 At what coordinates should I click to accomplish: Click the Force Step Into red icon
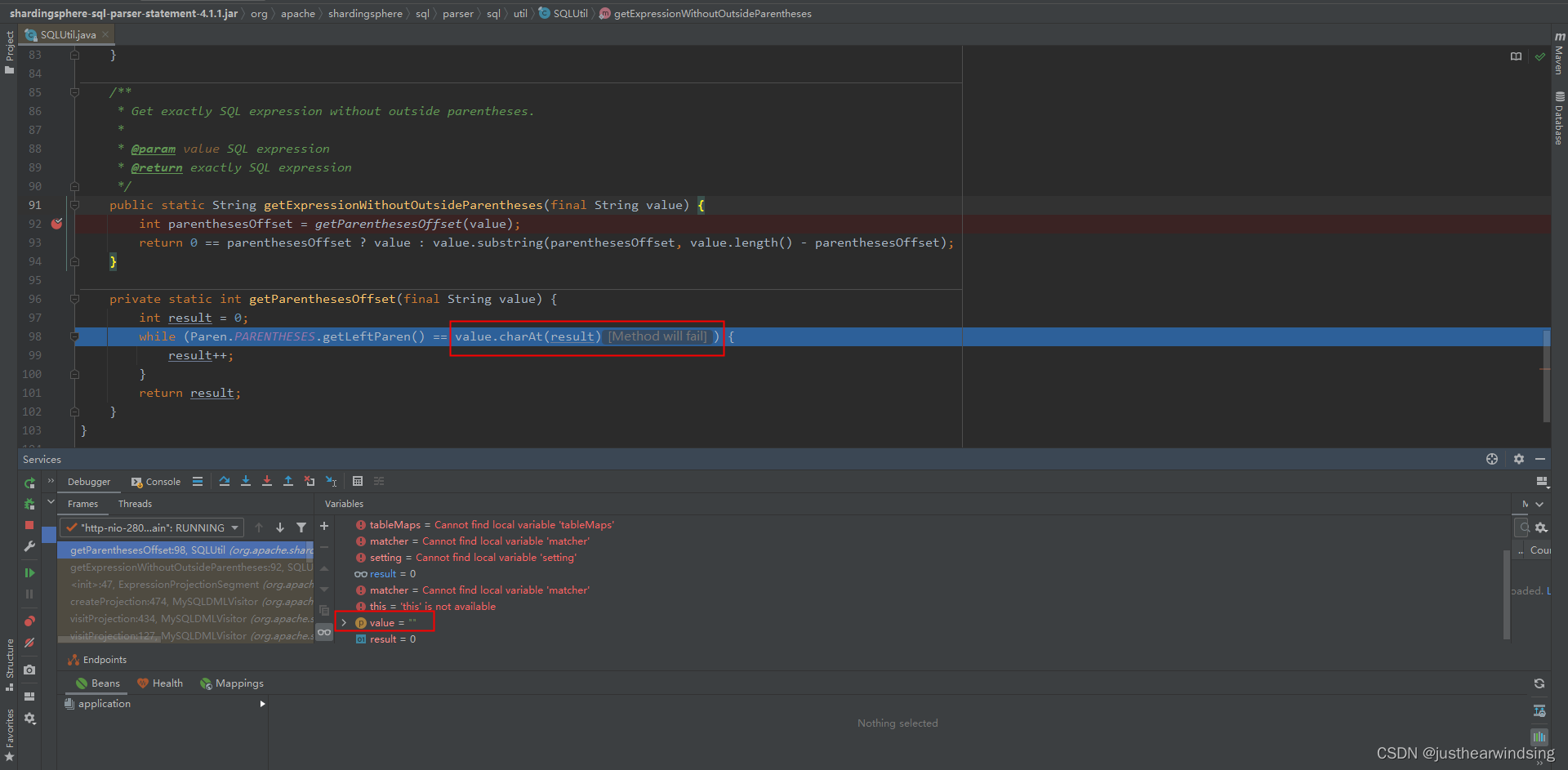267,482
